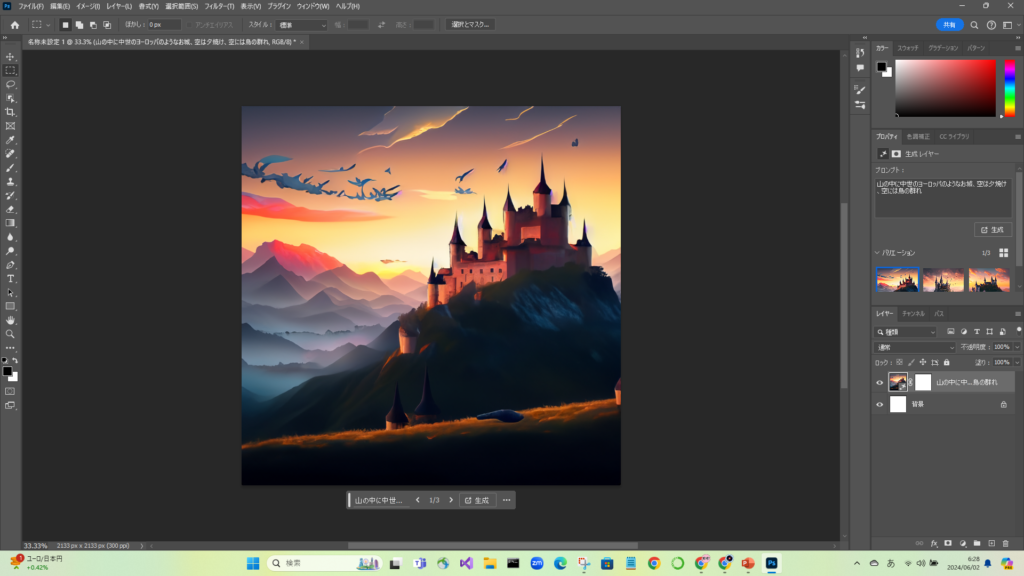1024x576 pixels.
Task: Pick the Crop tool
Action: [x=10, y=112]
